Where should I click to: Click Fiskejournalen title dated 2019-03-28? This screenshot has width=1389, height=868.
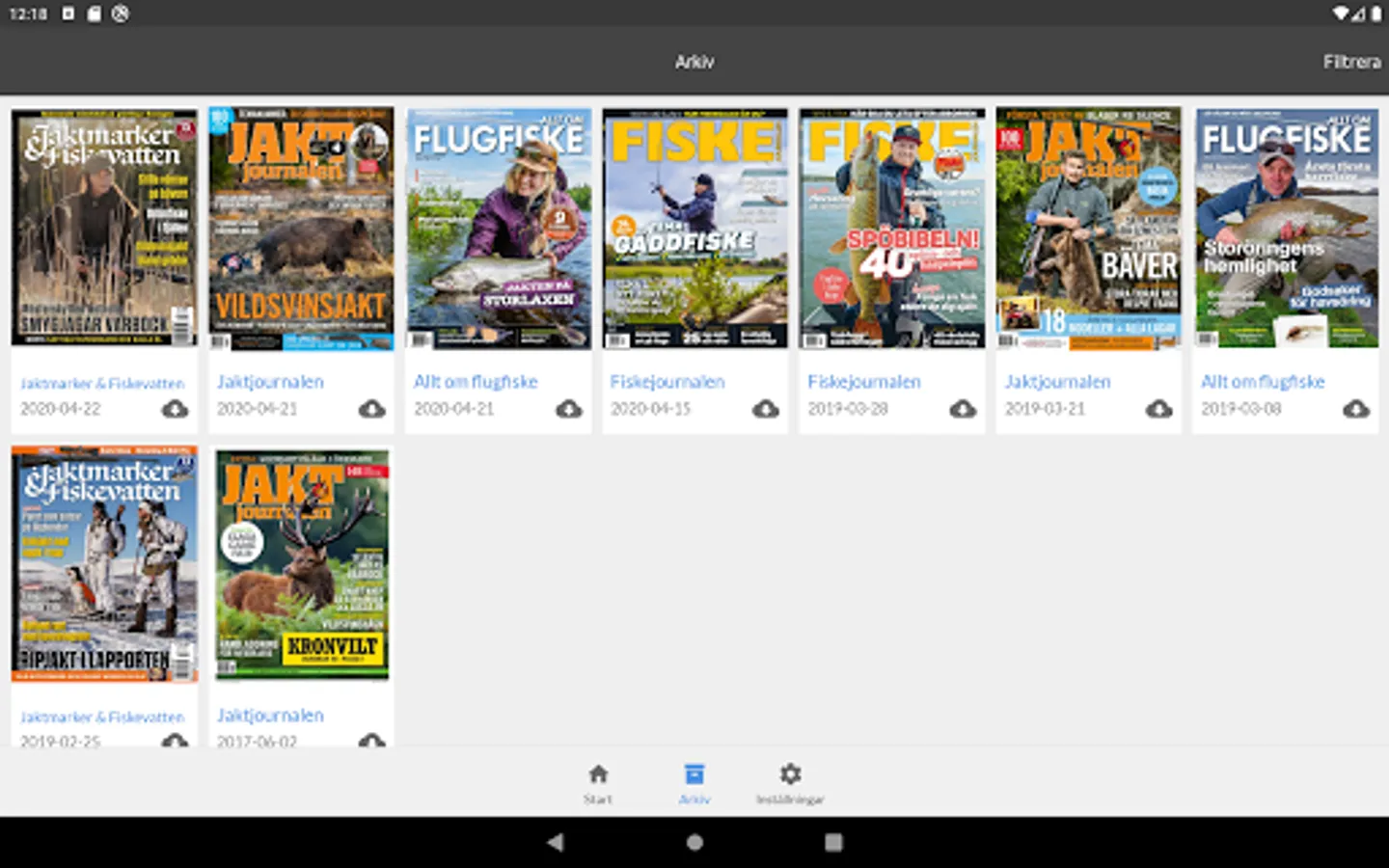pyautogui.click(x=864, y=382)
